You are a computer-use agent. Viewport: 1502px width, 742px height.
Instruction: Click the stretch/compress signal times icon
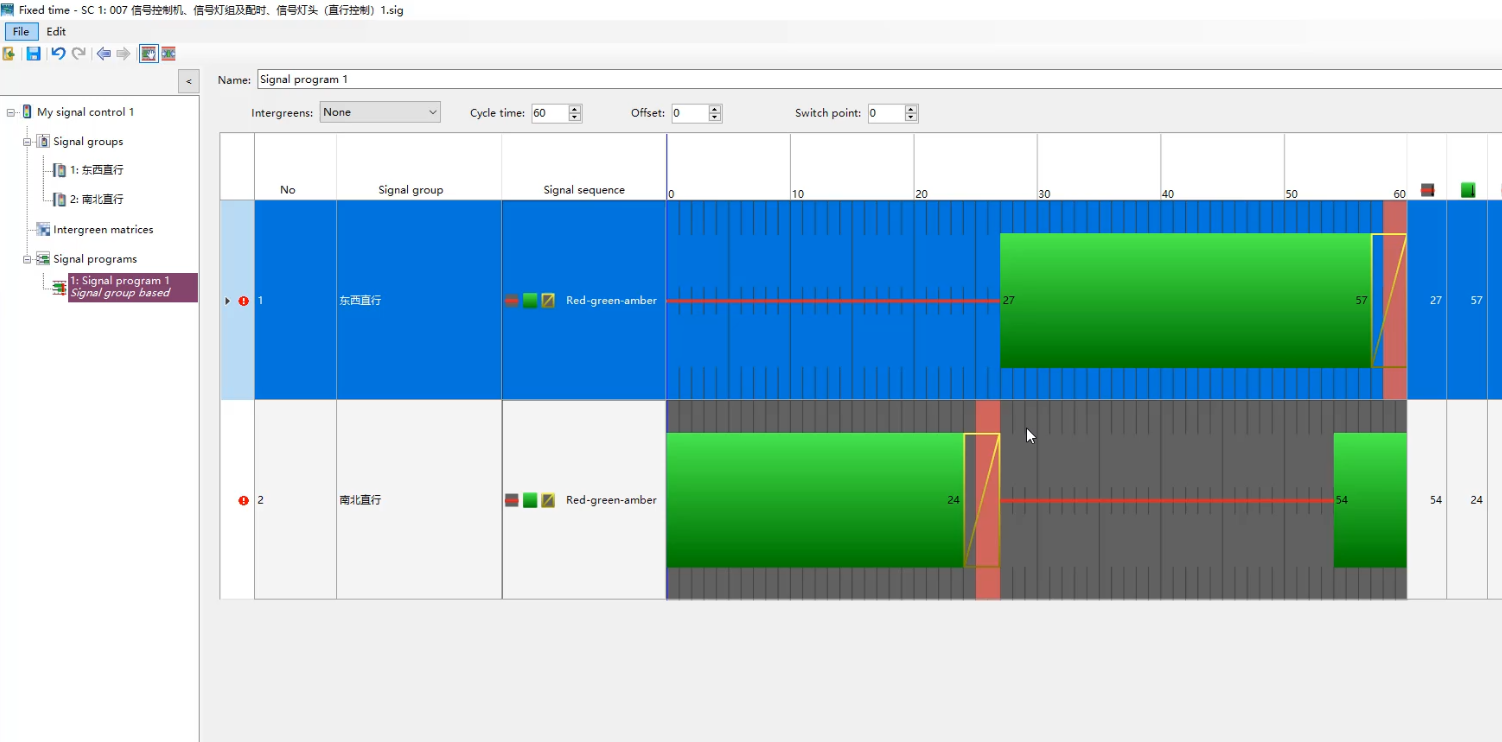click(168, 54)
